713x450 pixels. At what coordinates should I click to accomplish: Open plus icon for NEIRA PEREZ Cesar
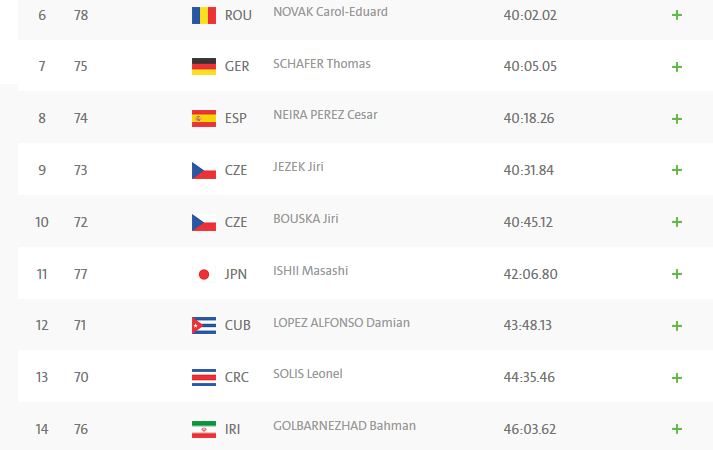coord(677,119)
